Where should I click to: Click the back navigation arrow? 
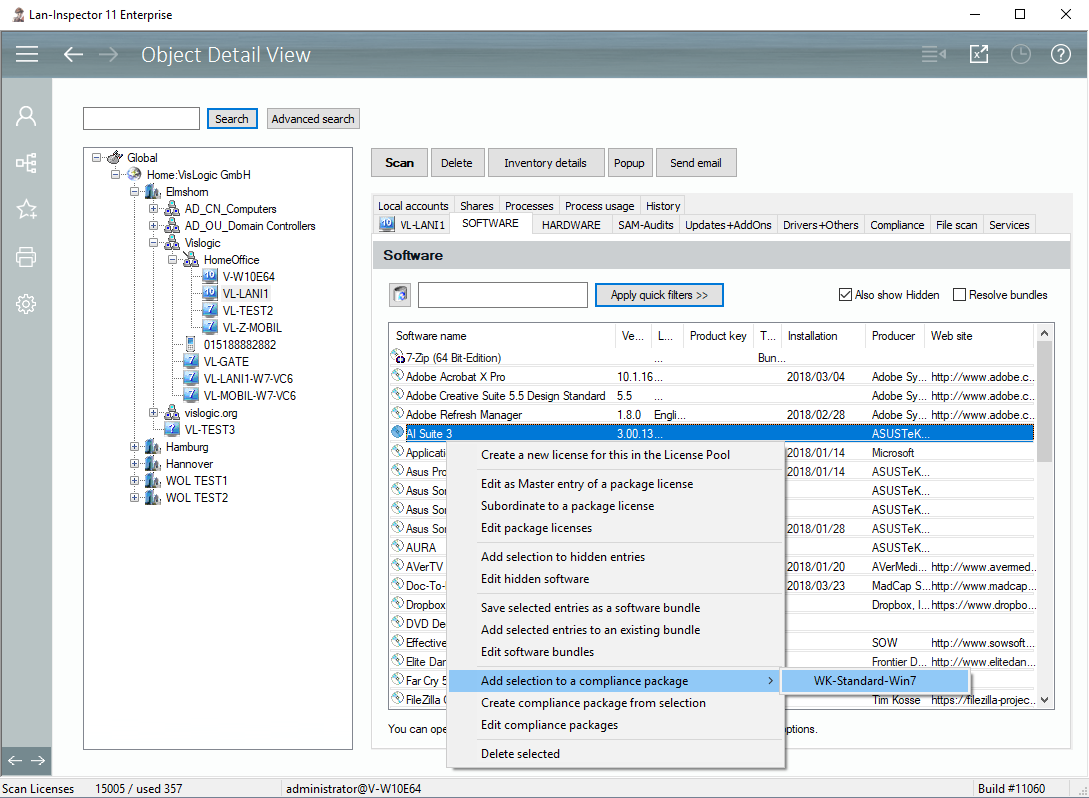click(x=73, y=54)
